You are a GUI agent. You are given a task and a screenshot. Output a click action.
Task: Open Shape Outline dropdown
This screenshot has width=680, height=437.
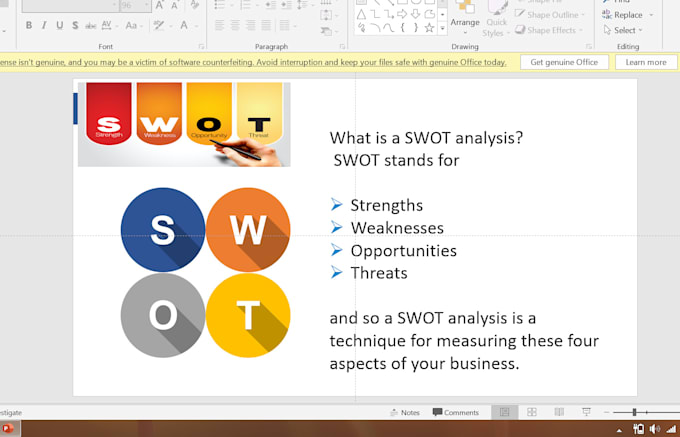tap(550, 15)
